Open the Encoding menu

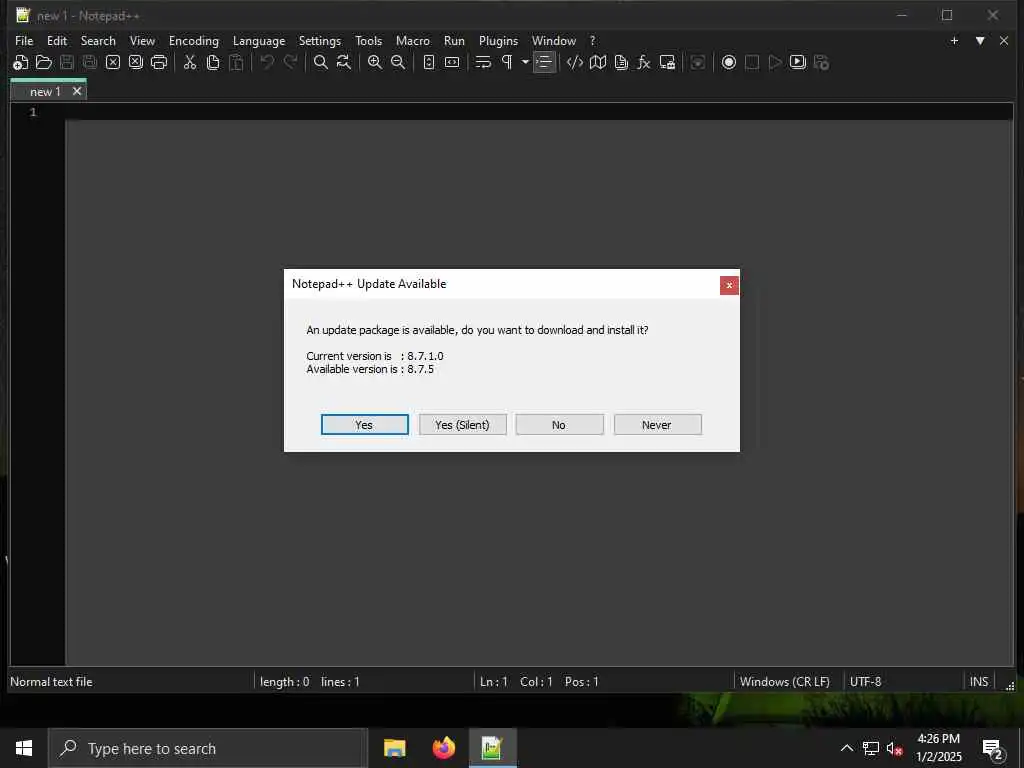[194, 40]
